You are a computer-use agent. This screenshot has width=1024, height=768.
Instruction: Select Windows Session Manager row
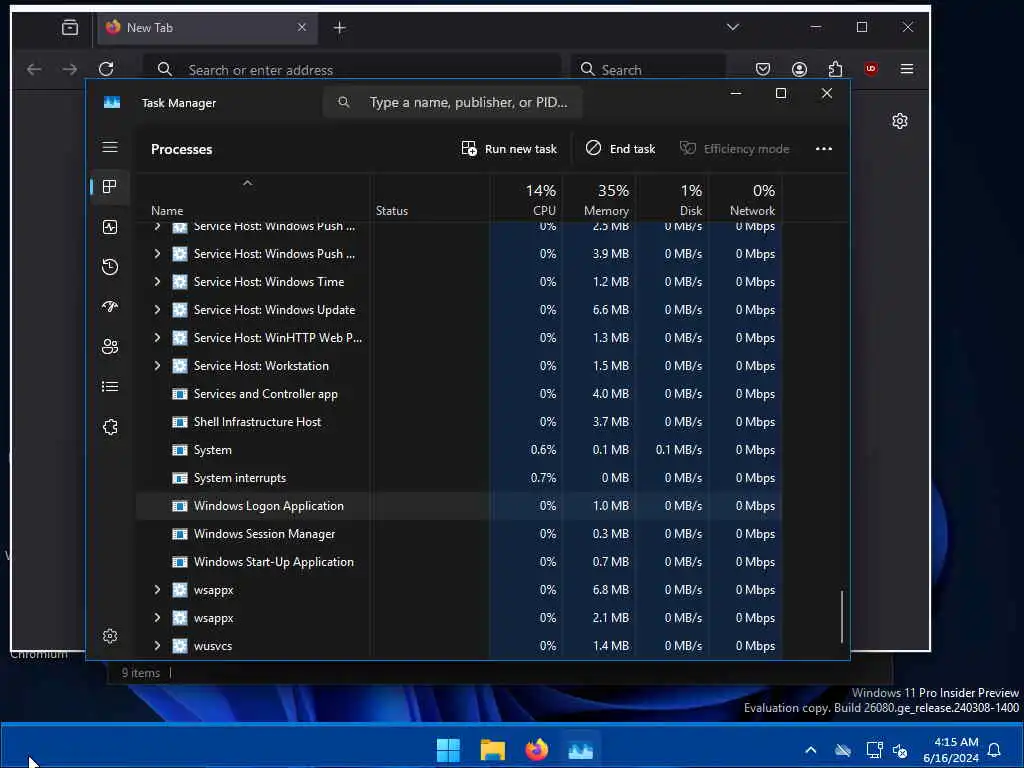459,534
